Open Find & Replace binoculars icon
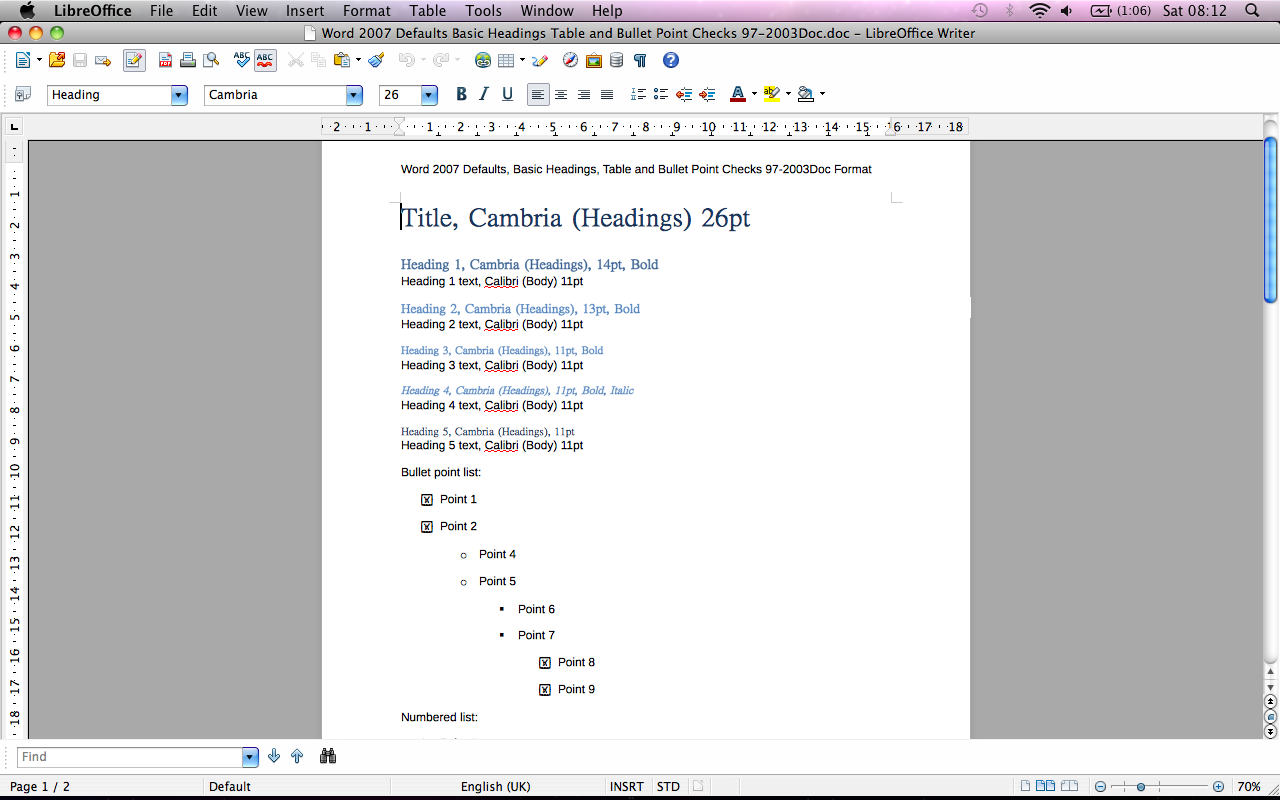The width and height of the screenshot is (1280, 800). (x=327, y=757)
